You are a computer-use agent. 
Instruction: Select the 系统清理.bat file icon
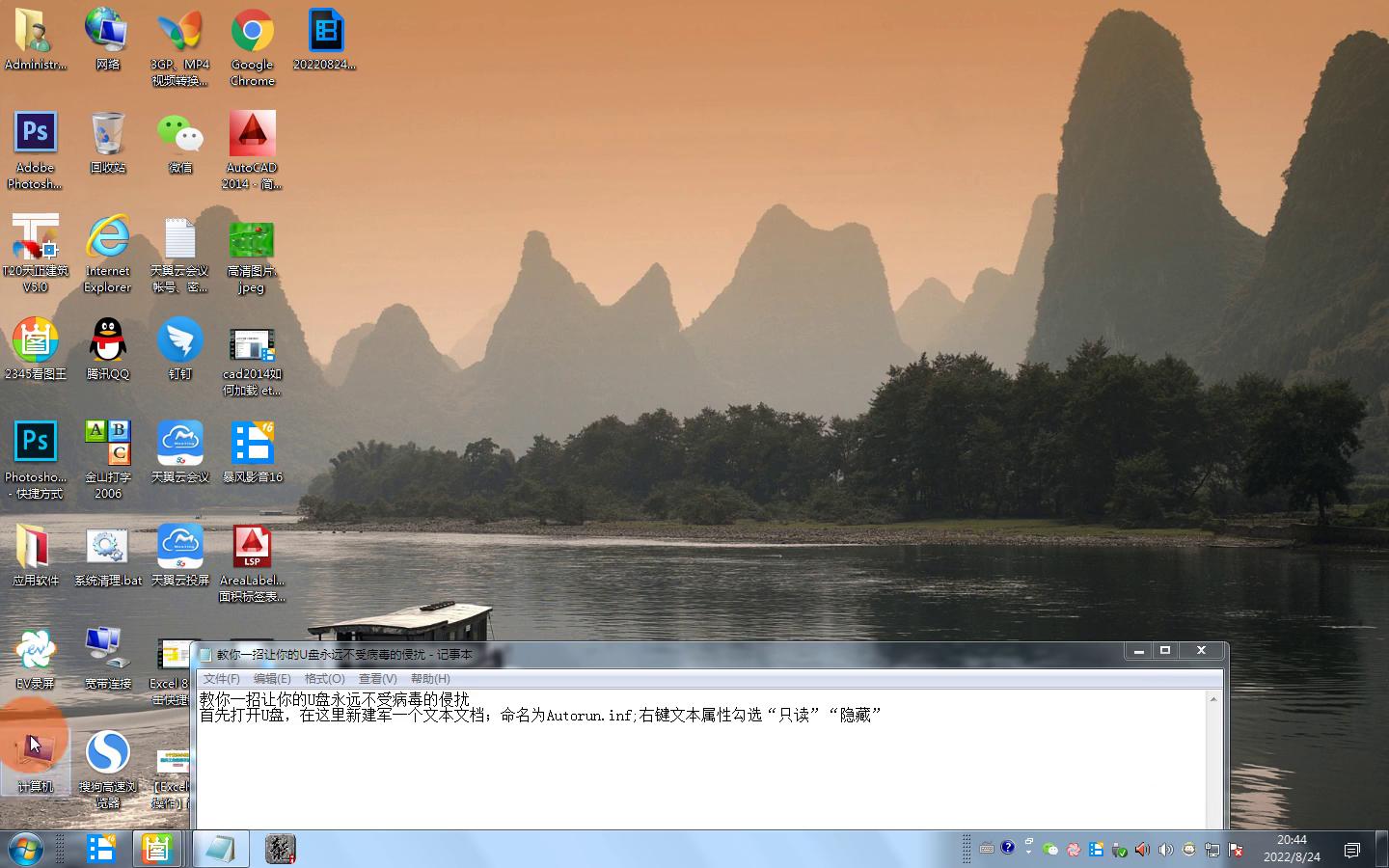click(107, 548)
